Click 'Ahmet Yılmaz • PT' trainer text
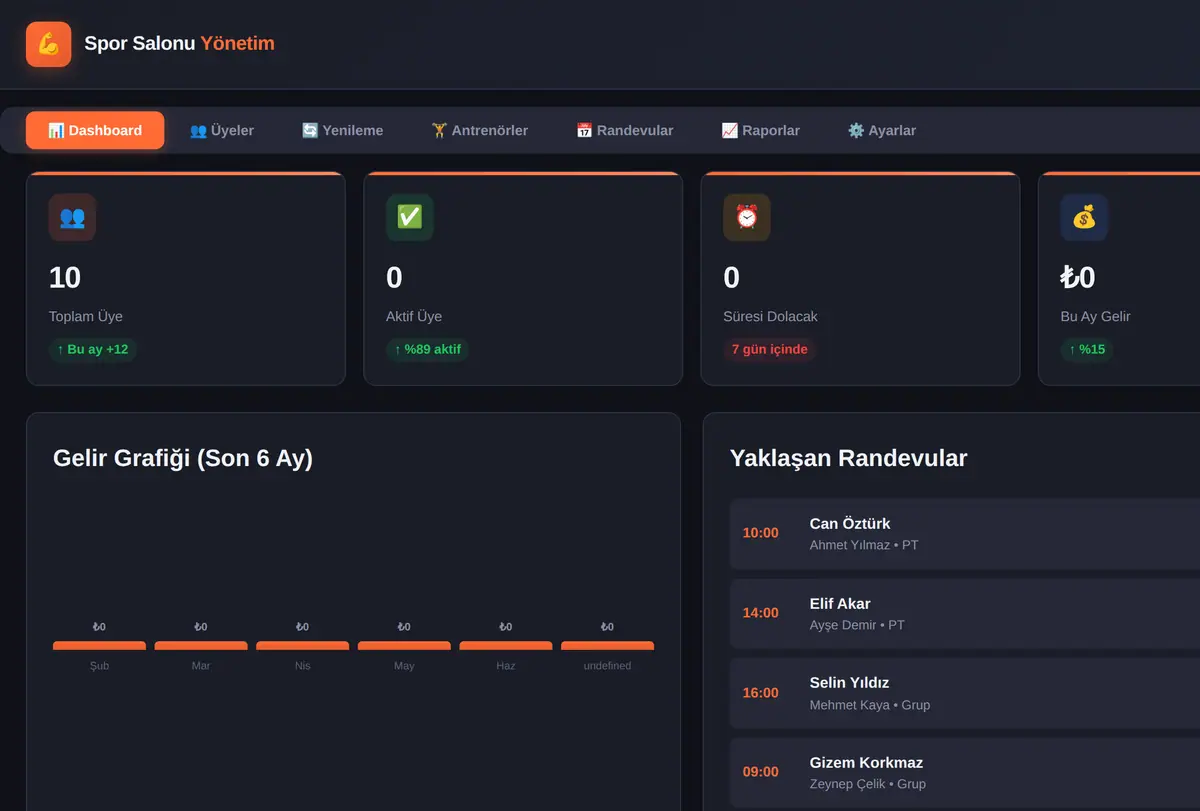 tap(864, 546)
